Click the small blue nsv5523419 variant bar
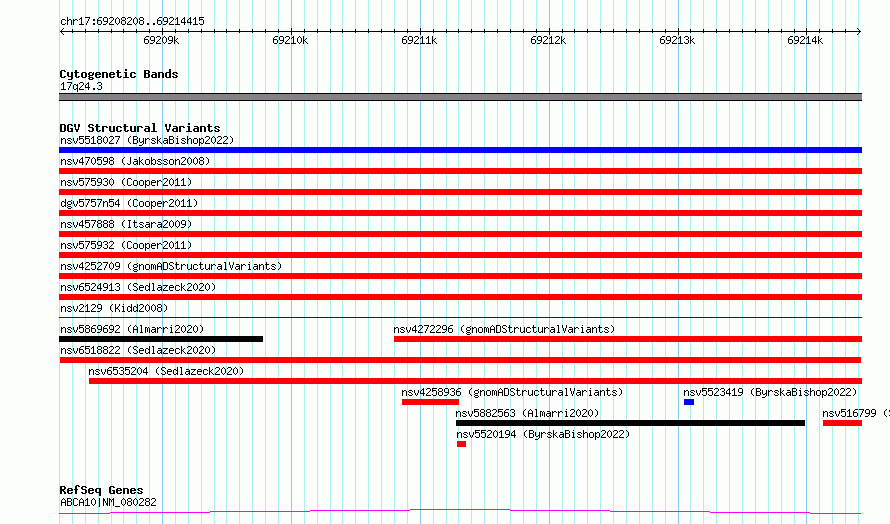Image resolution: width=890 pixels, height=524 pixels. point(689,402)
